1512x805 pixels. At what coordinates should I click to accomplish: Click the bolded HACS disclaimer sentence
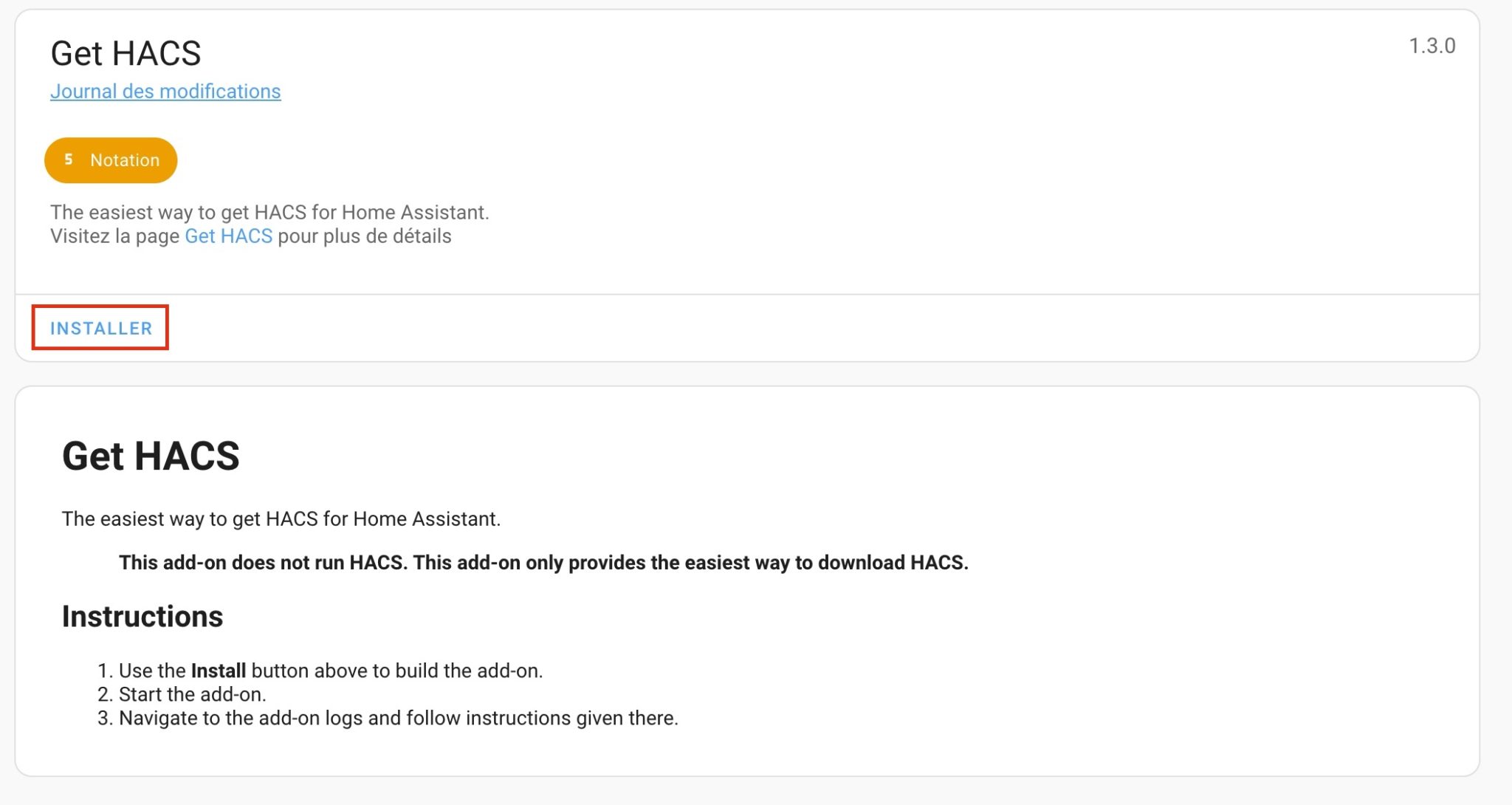point(544,563)
